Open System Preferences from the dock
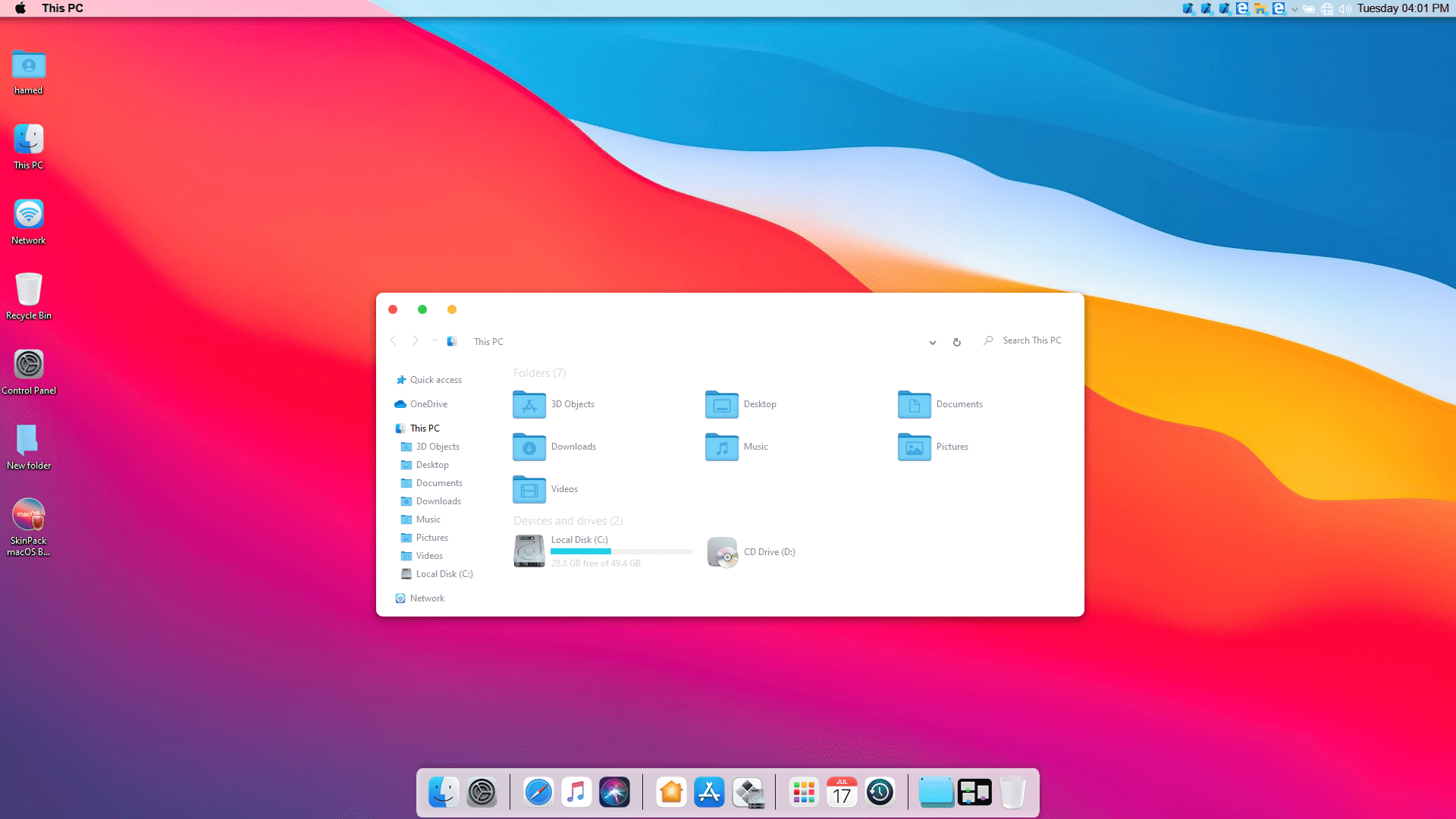The width and height of the screenshot is (1456, 819). point(482,792)
